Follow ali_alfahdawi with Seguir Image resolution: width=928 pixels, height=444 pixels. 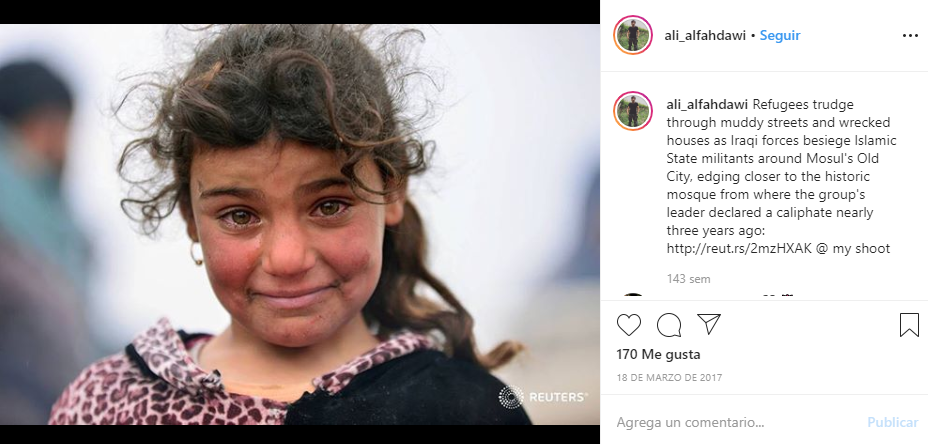pyautogui.click(x=779, y=36)
